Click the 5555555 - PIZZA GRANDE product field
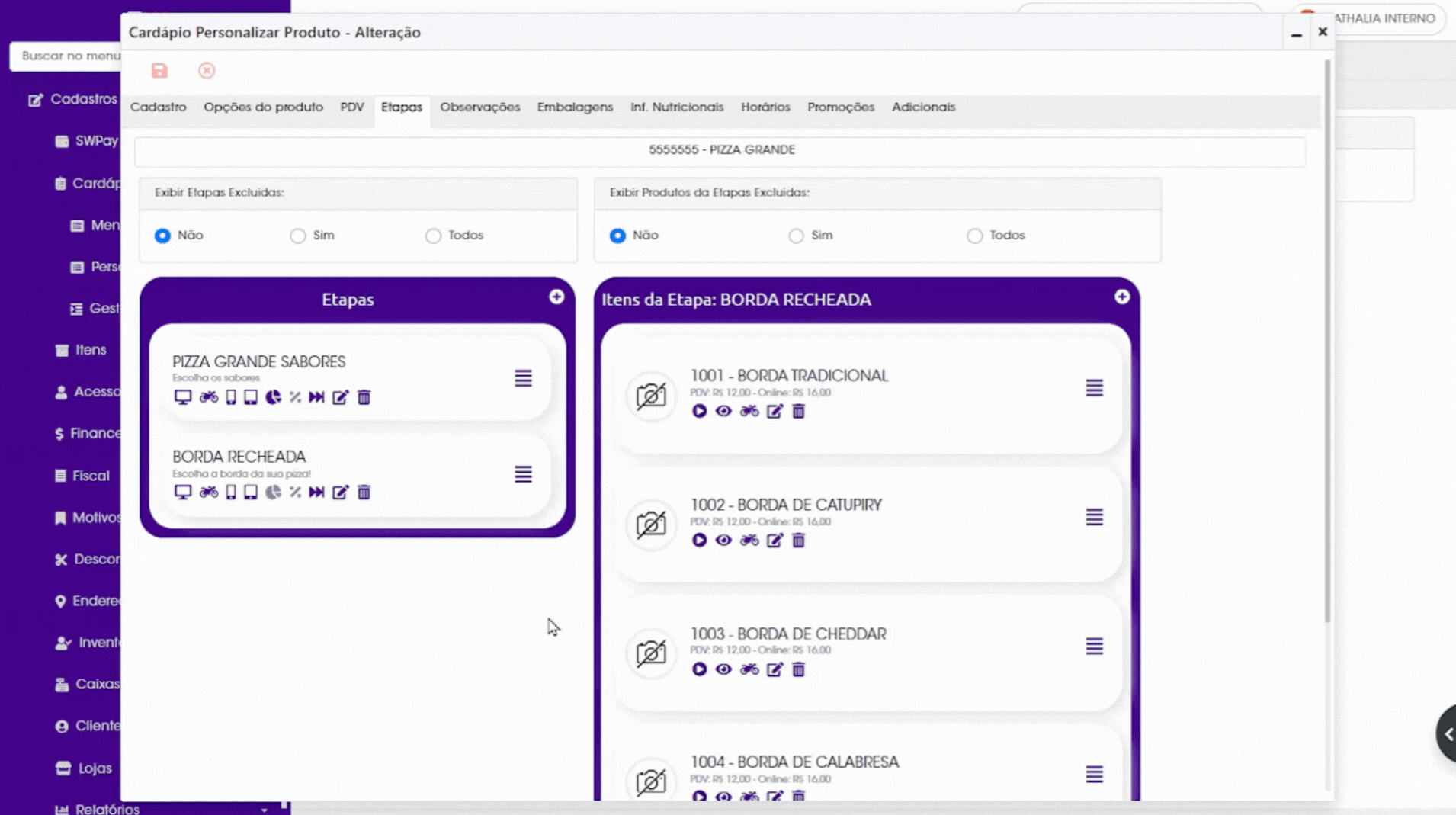The image size is (1456, 815). coord(720,150)
